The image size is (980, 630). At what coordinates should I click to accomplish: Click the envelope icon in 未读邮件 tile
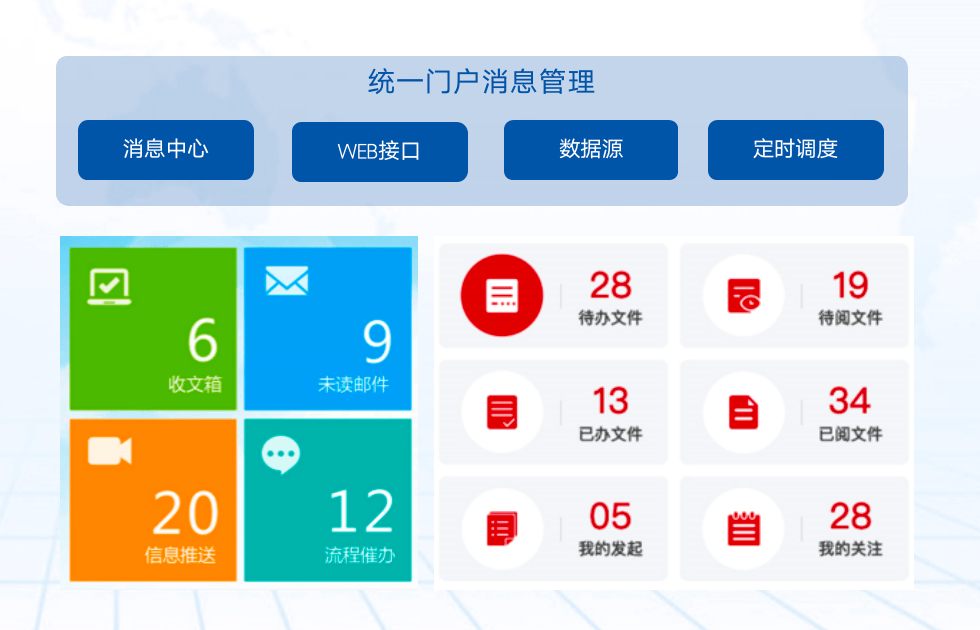point(287,281)
